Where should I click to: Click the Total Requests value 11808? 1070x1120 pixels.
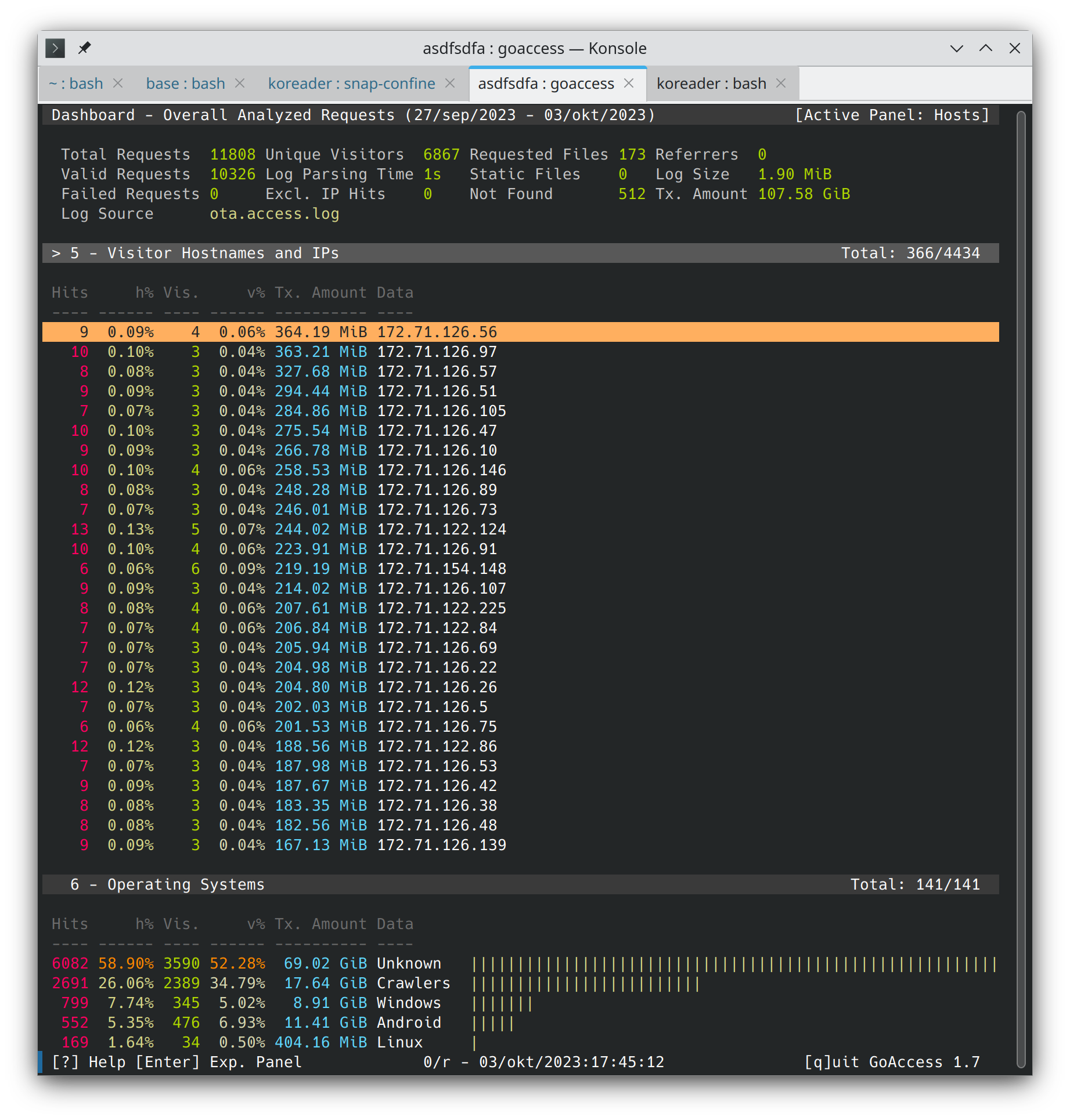tap(232, 154)
